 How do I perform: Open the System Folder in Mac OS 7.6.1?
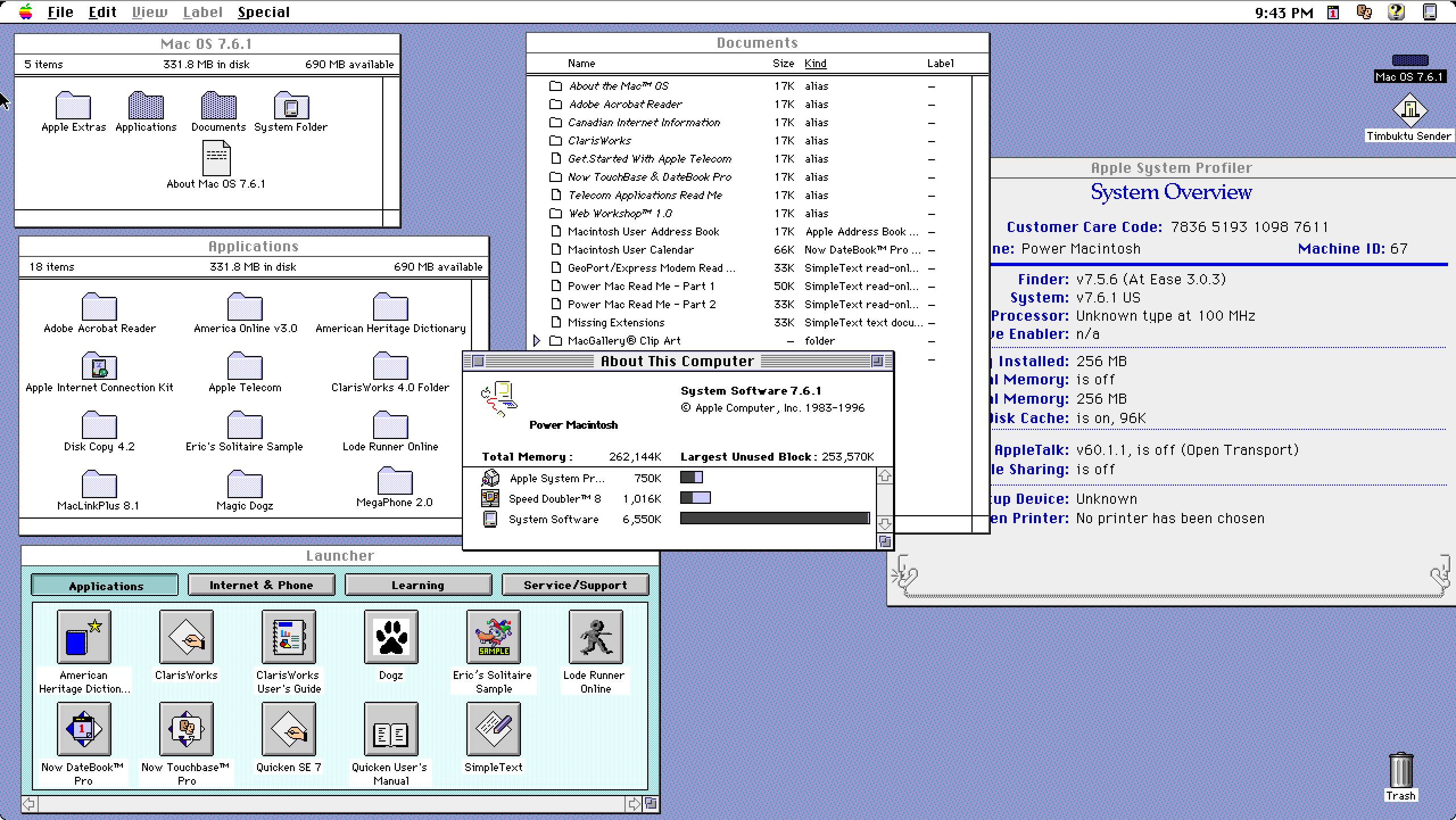click(291, 107)
